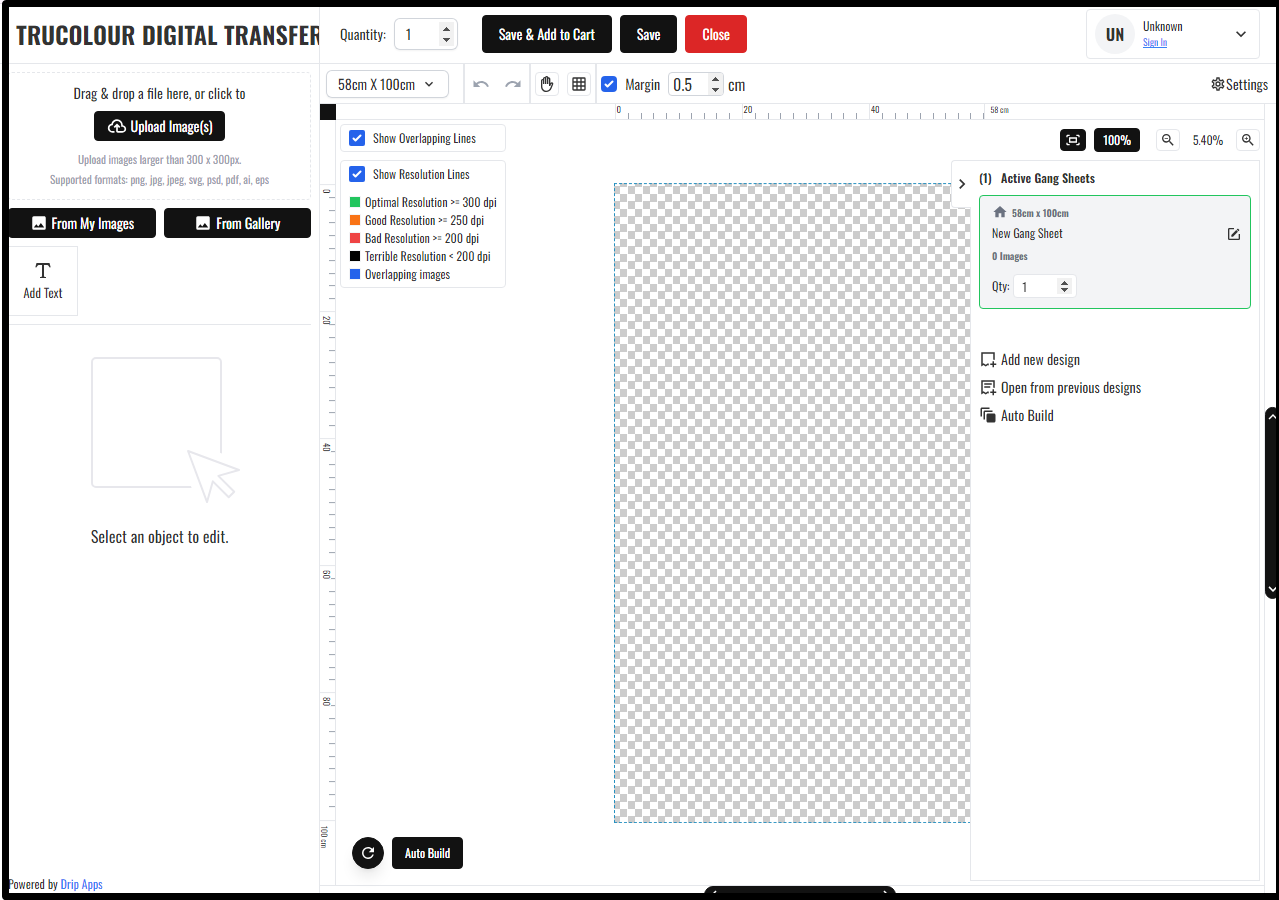Viewport: 1279px width, 900px height.
Task: Click the undo arrow icon
Action: pyautogui.click(x=481, y=84)
